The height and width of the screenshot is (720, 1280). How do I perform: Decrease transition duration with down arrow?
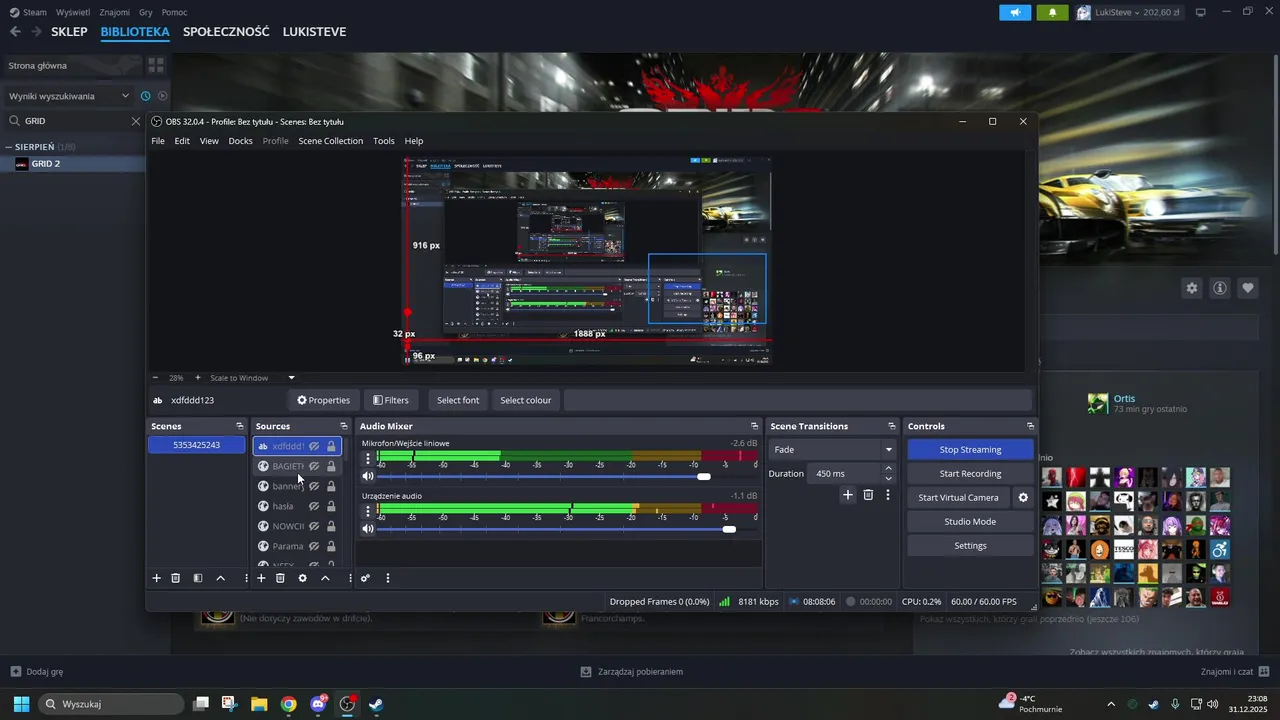coord(889,478)
